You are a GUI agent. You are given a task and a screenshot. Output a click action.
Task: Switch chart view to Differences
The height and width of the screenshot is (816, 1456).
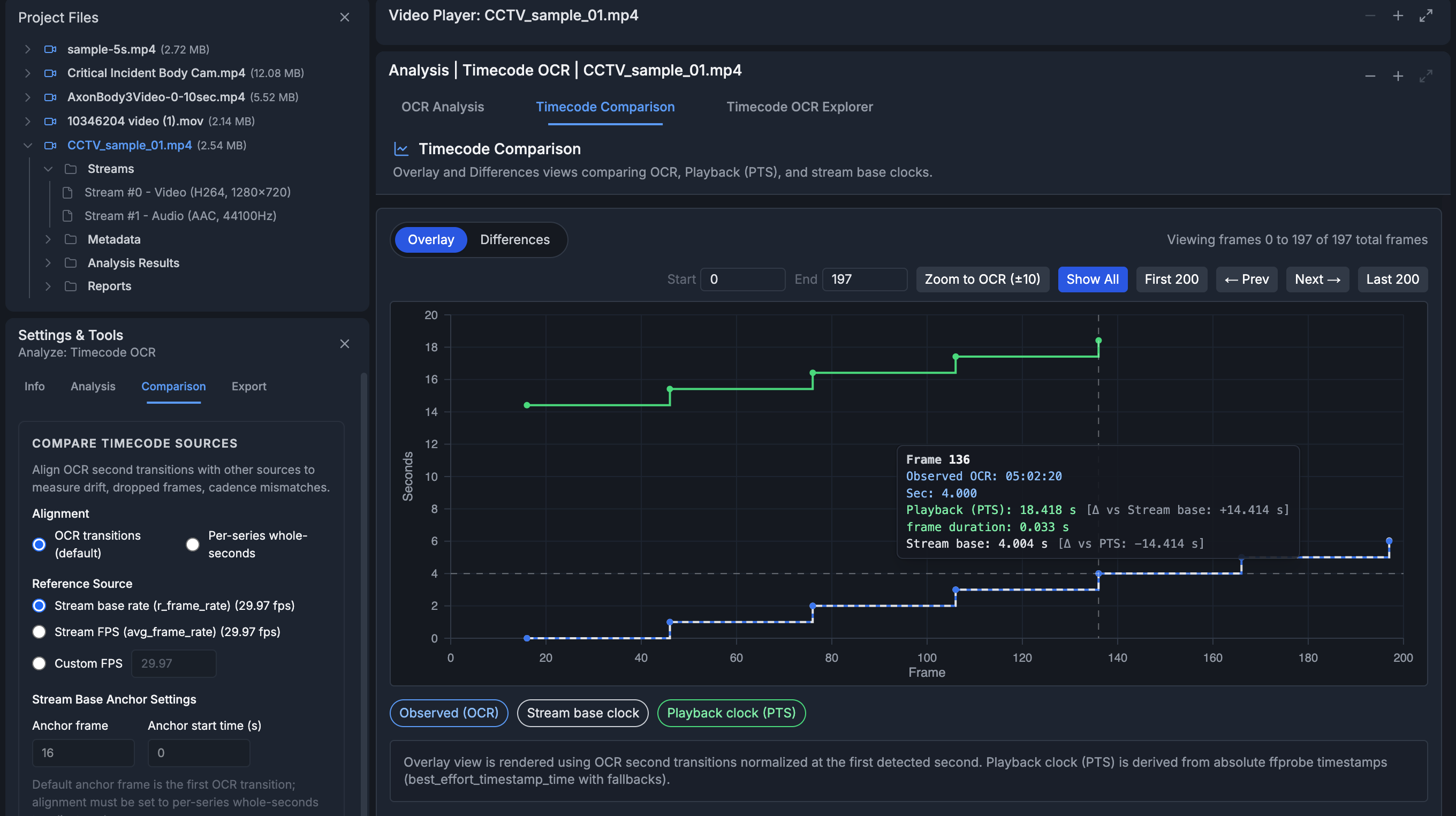click(514, 240)
